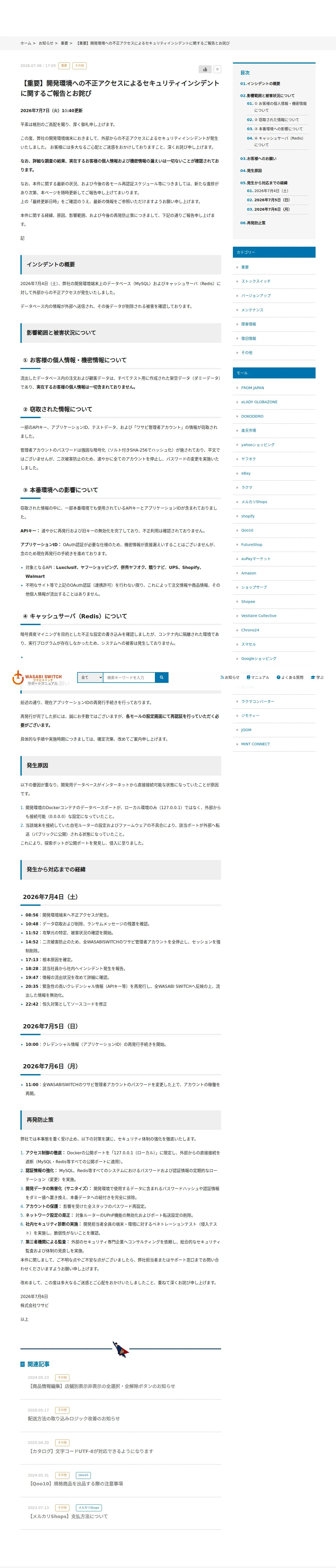The image size is (336, 1568).
Task: Select Qoo10 in the mall list
Action: point(247,530)
